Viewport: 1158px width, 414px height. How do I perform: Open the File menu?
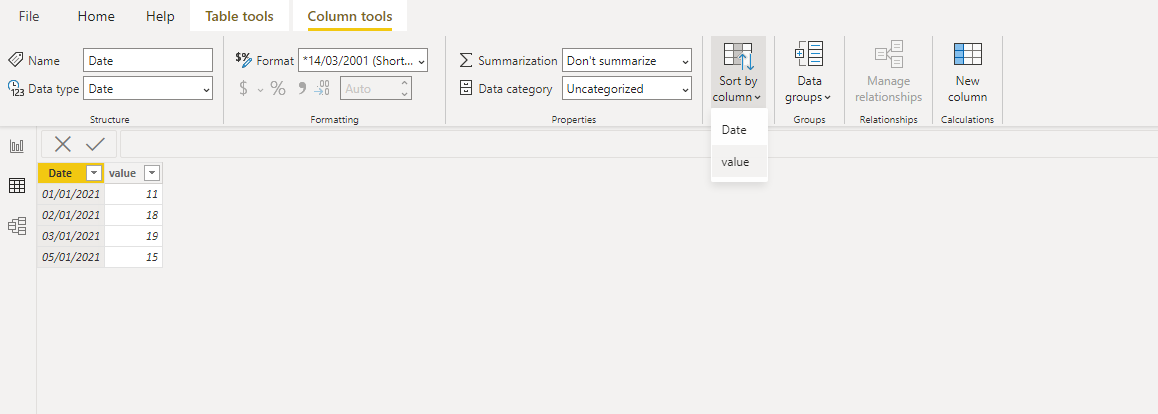(x=29, y=16)
